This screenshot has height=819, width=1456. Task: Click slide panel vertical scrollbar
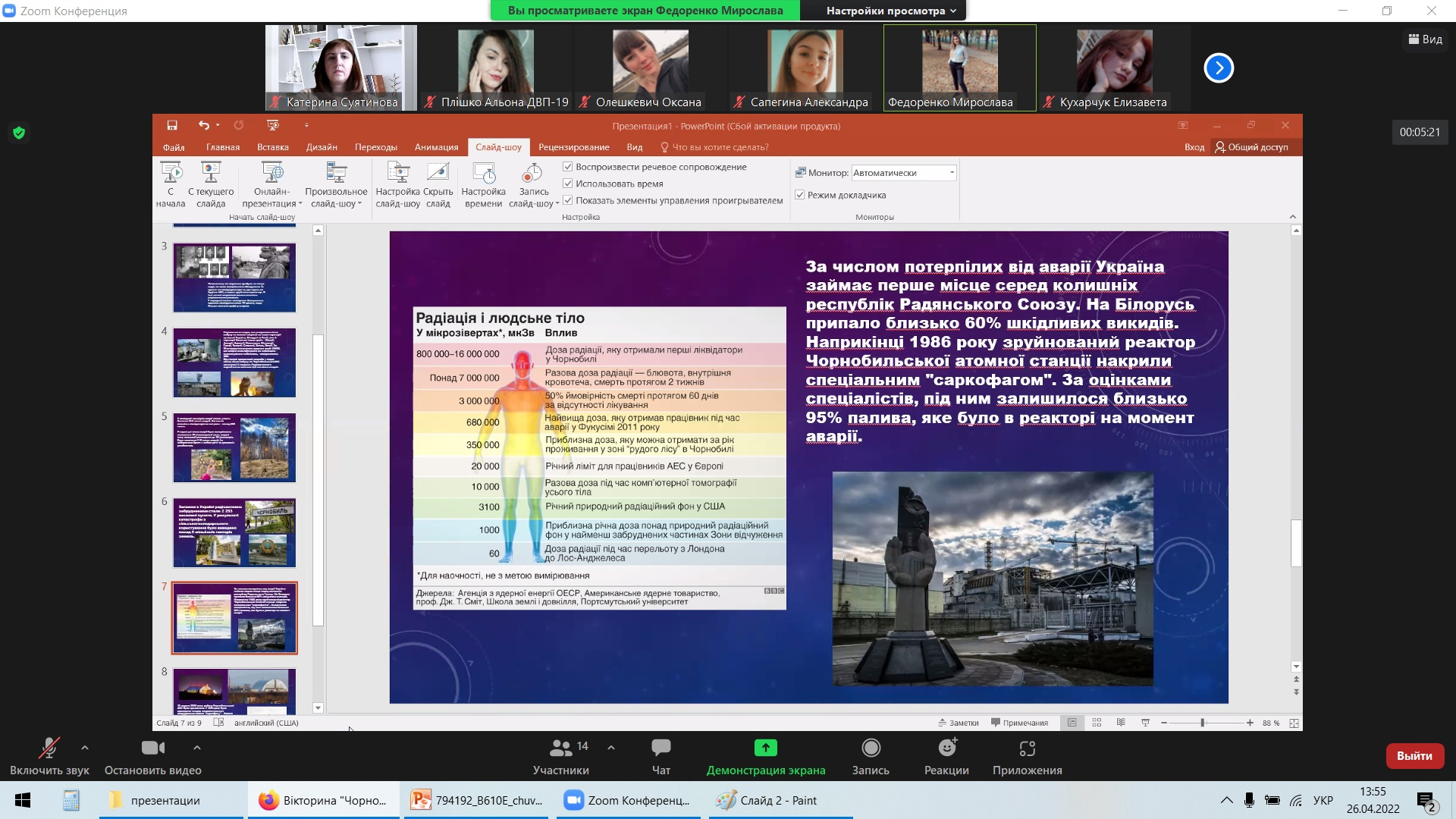click(x=318, y=479)
